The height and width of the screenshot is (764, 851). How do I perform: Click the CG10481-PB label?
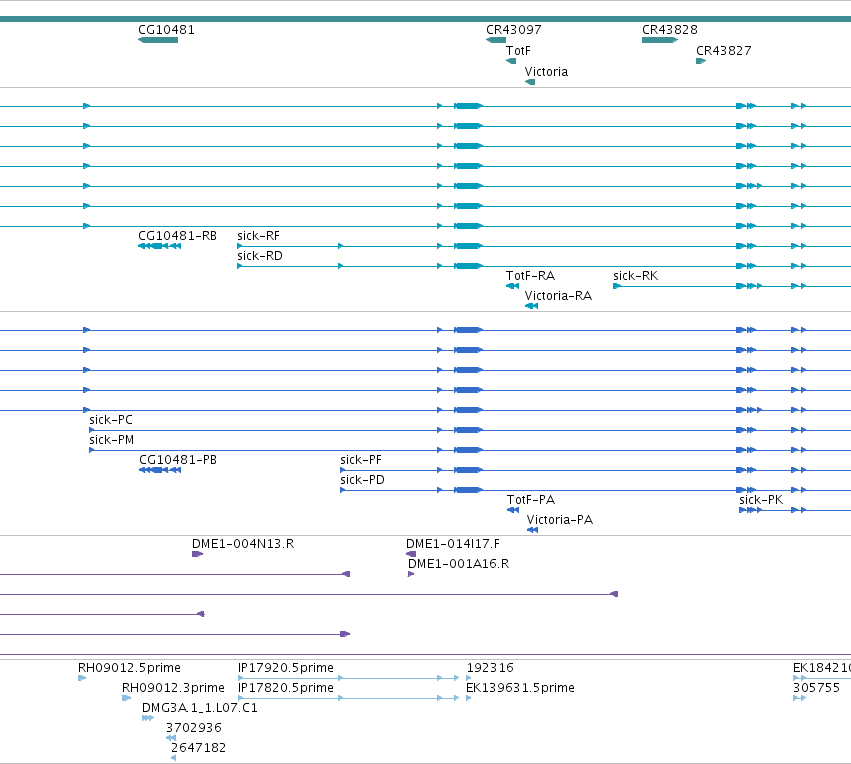(177, 460)
